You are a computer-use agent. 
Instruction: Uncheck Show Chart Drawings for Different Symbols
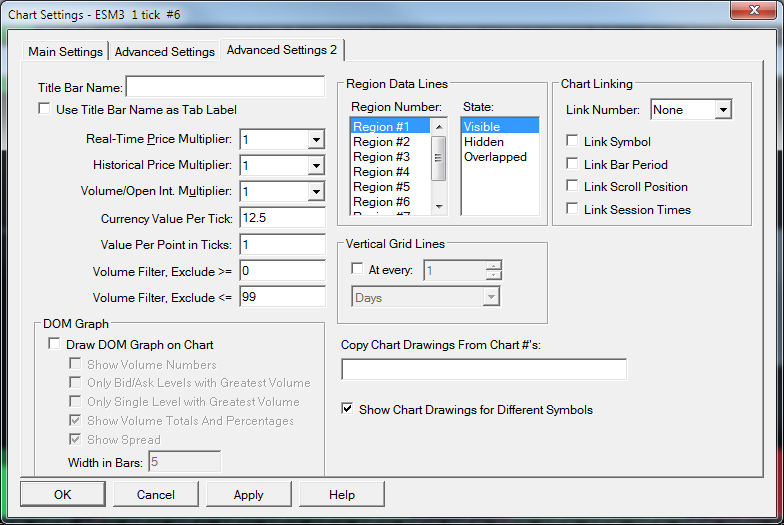pyautogui.click(x=348, y=408)
